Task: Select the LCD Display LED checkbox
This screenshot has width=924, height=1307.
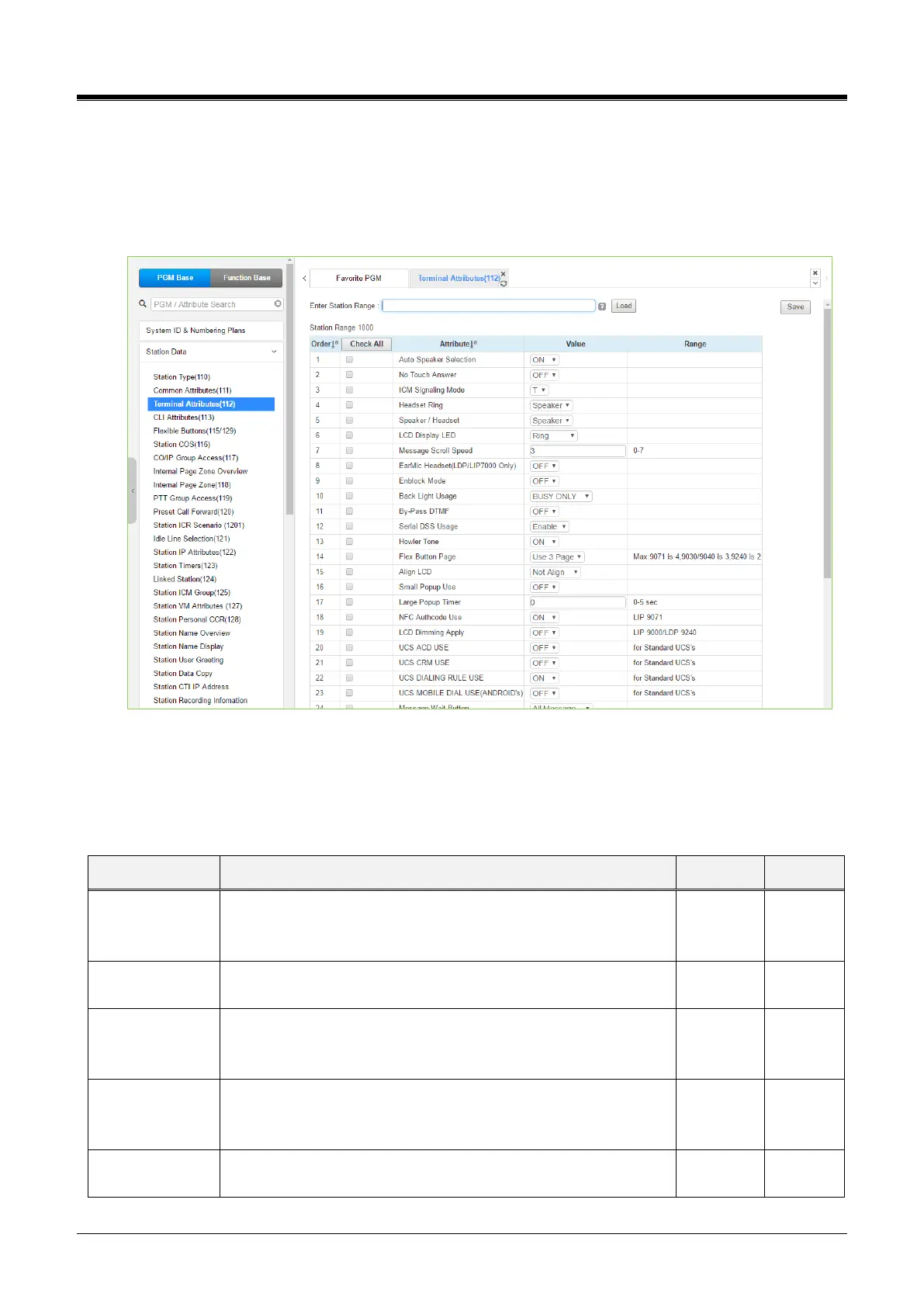Action: point(349,435)
